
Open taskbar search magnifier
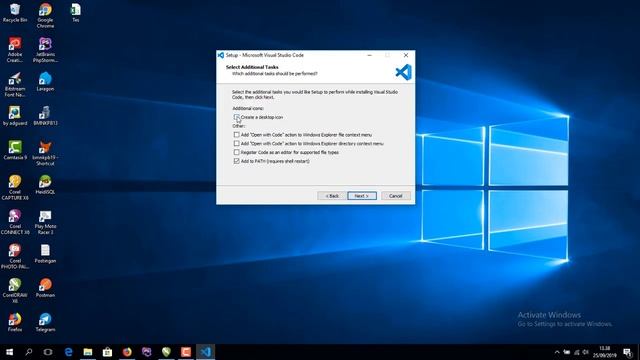29,352
